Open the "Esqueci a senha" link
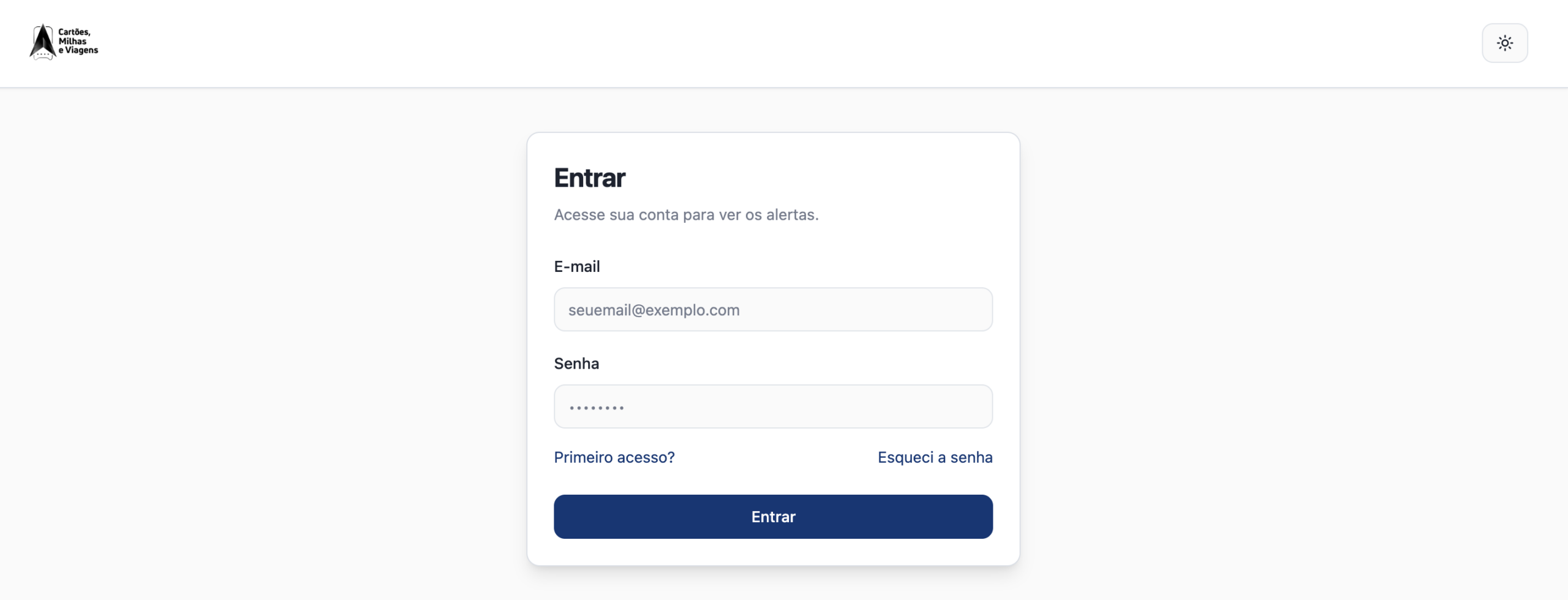Image resolution: width=1568 pixels, height=600 pixels. [x=935, y=457]
